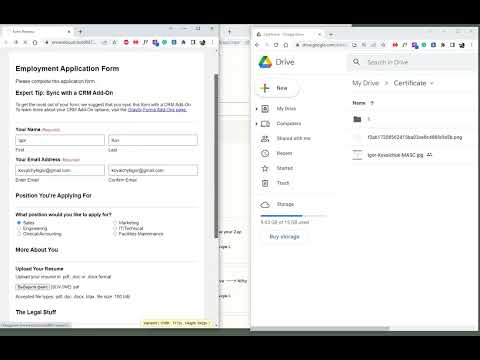
Task: Click forward arrow in the form browser window
Action: click(x=16, y=42)
